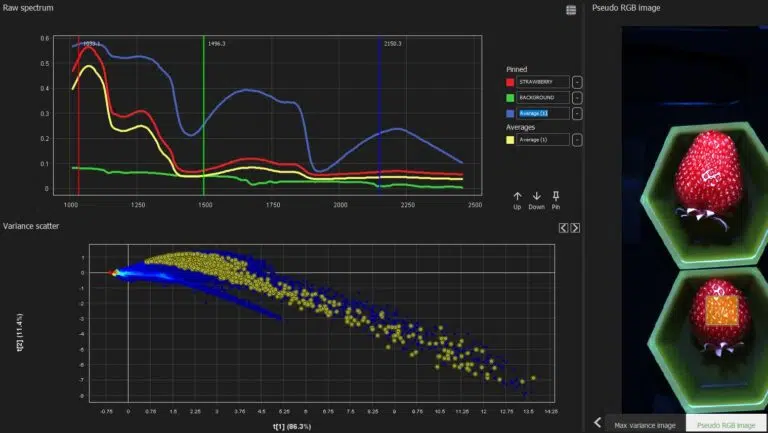Viewport: 768px width, 433px height.
Task: Switch to Pseudo RGB image tab
Action: click(x=726, y=425)
